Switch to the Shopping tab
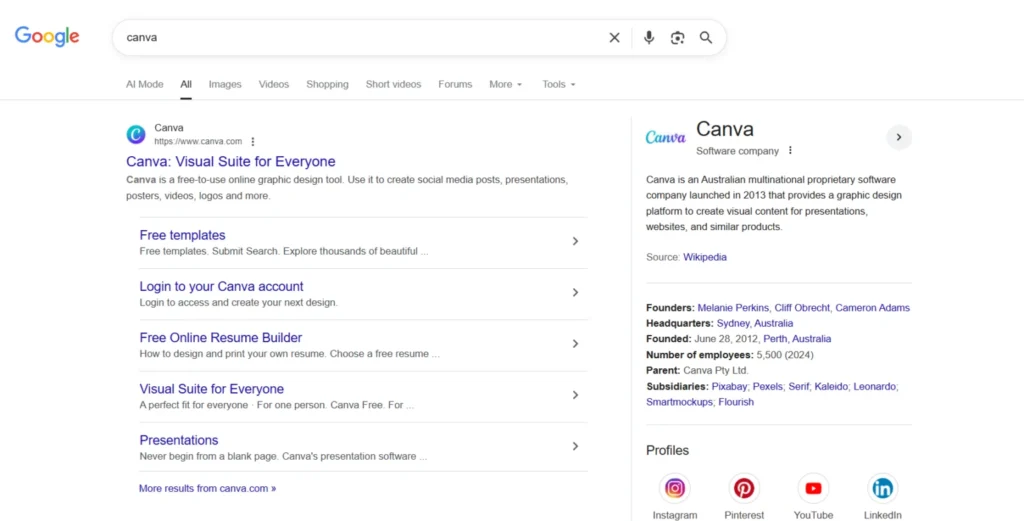 coord(327,84)
